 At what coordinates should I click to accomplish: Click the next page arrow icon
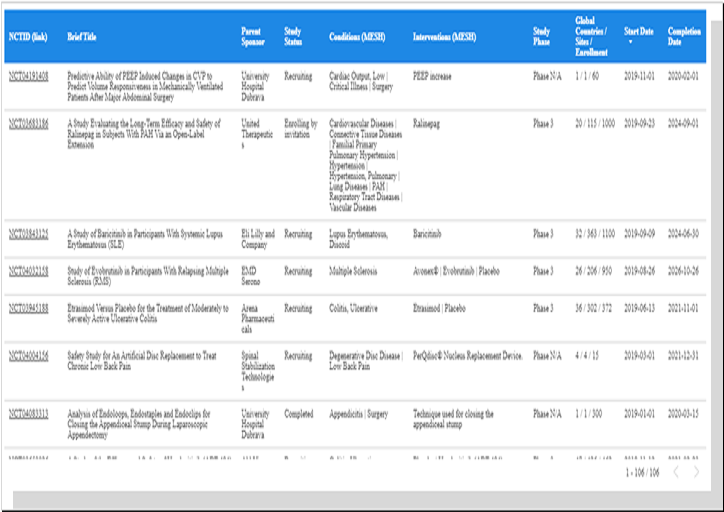pos(697,471)
